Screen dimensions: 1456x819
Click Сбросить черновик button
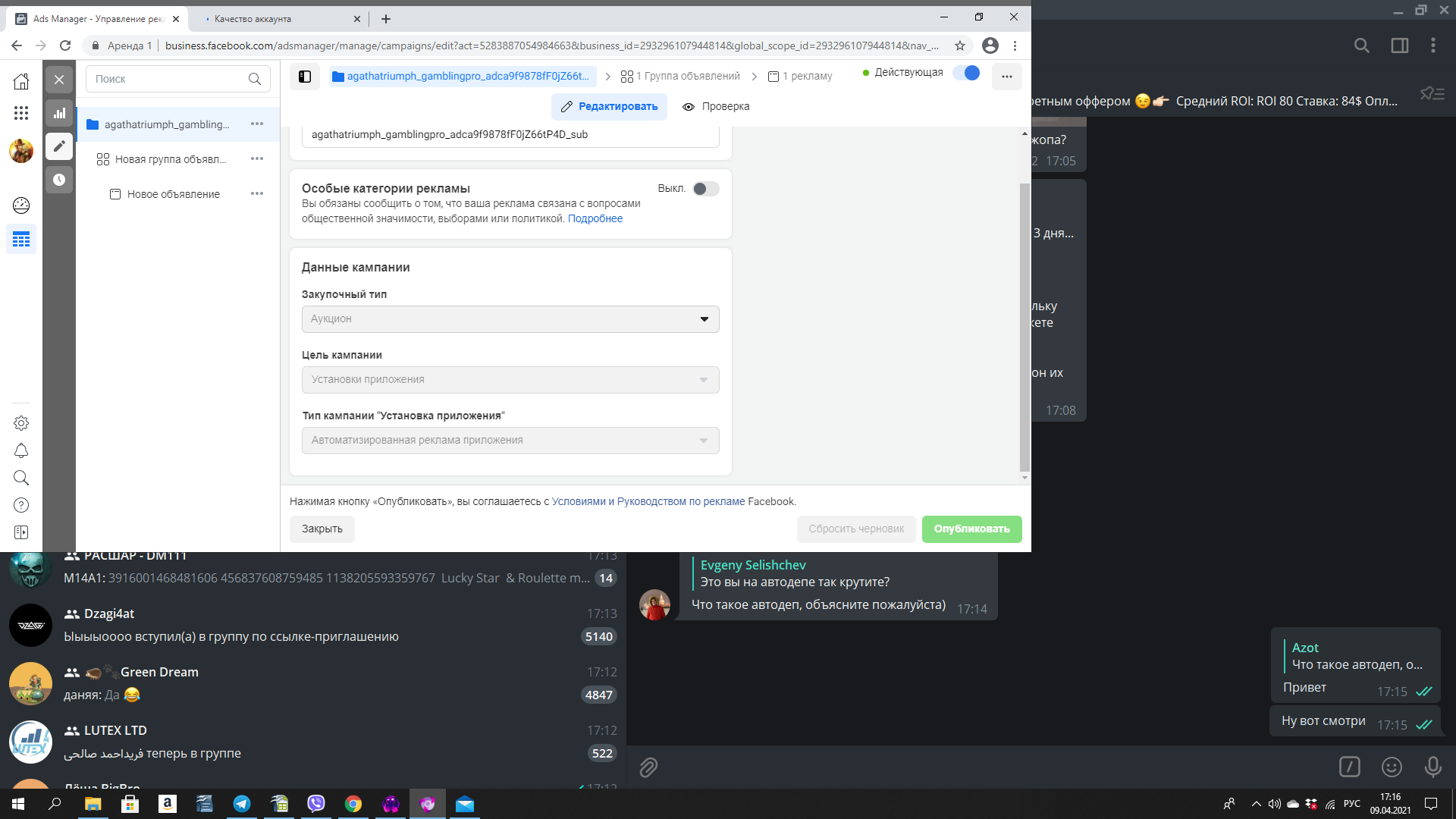(x=856, y=529)
